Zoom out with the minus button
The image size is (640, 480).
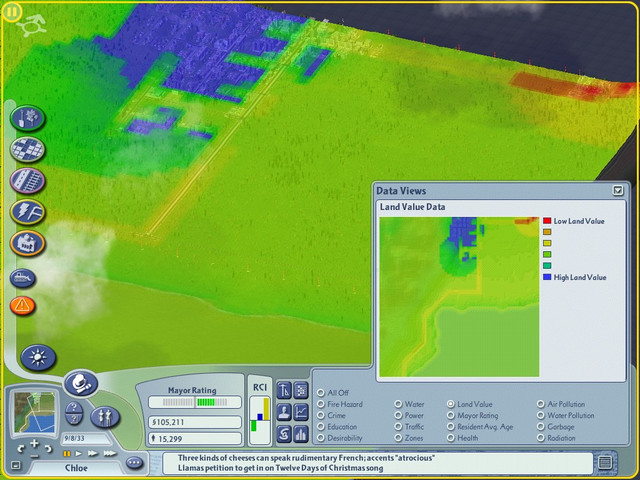(x=34, y=456)
